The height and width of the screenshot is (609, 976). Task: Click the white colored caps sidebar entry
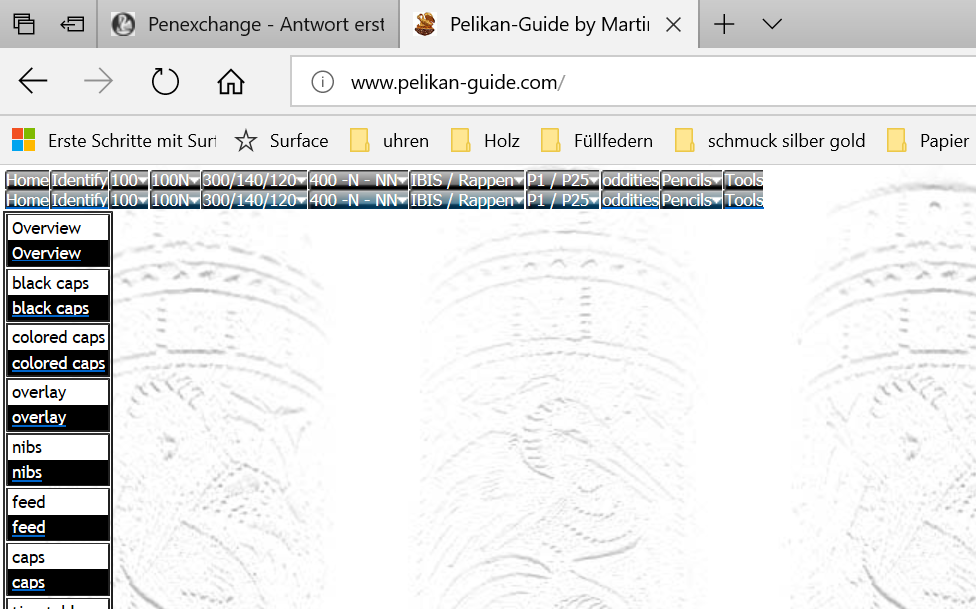58,338
